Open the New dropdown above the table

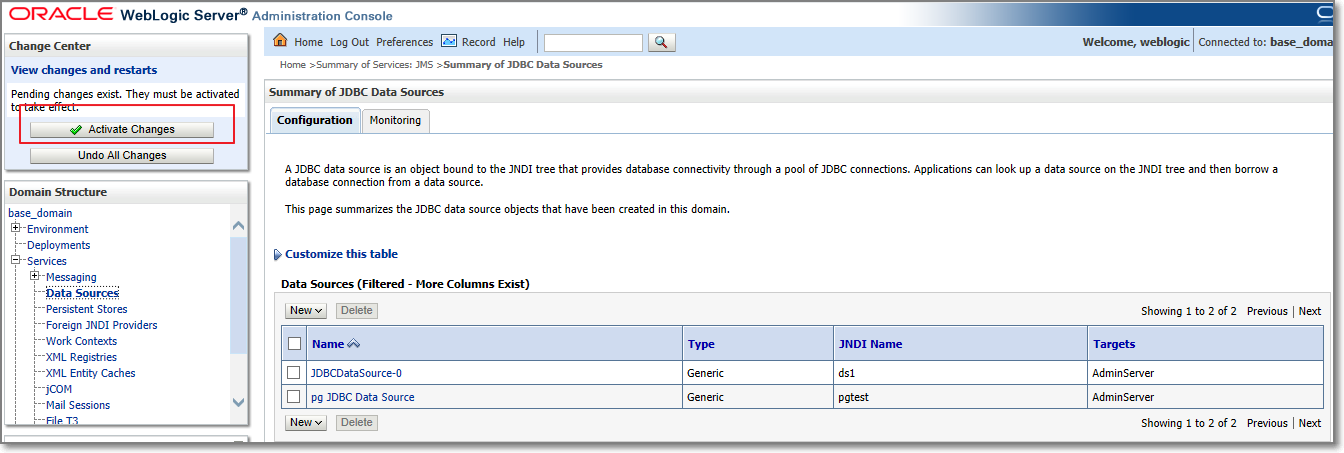(305, 311)
